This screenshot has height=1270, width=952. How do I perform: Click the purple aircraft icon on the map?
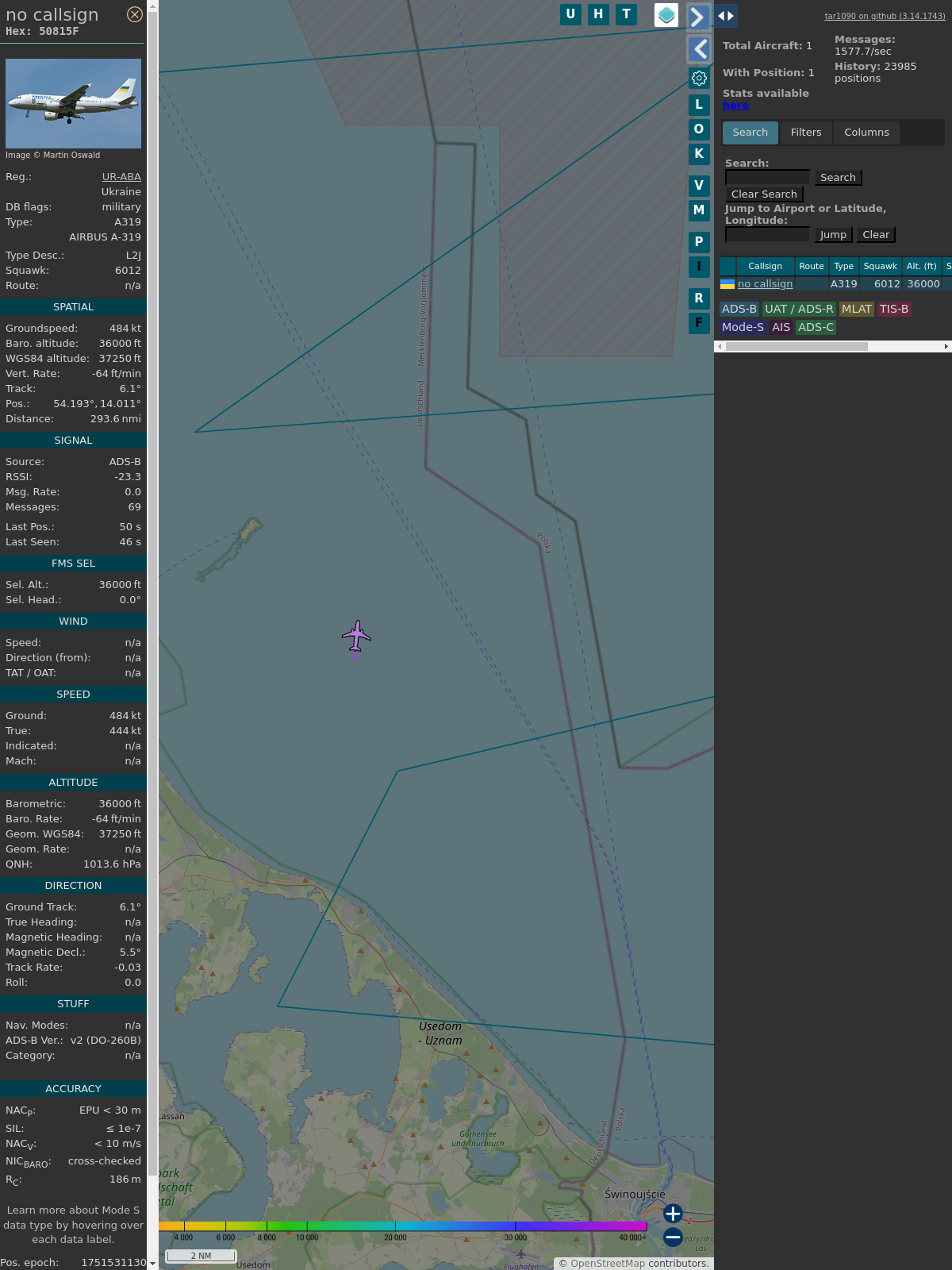click(x=356, y=637)
